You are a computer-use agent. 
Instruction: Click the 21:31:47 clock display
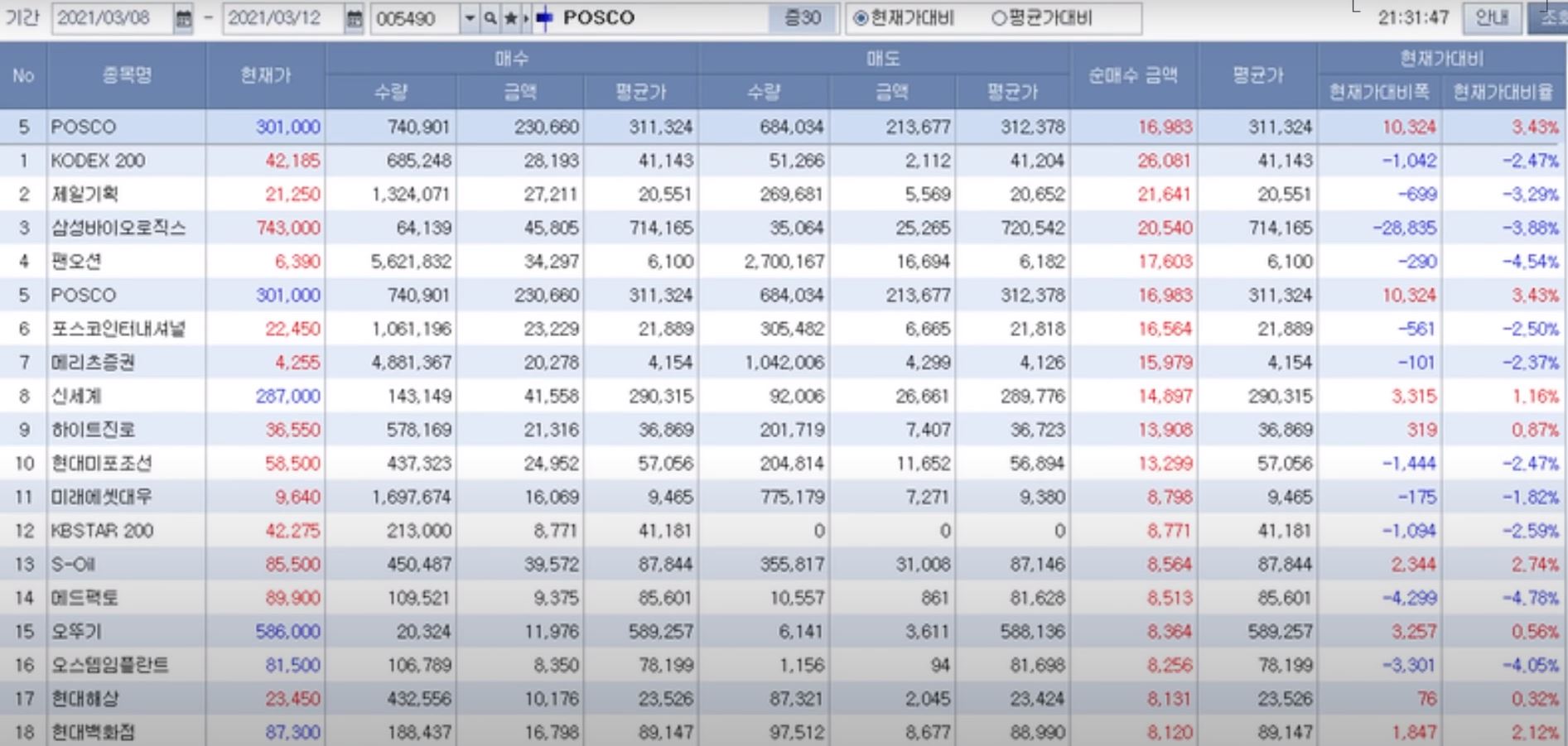[1413, 17]
